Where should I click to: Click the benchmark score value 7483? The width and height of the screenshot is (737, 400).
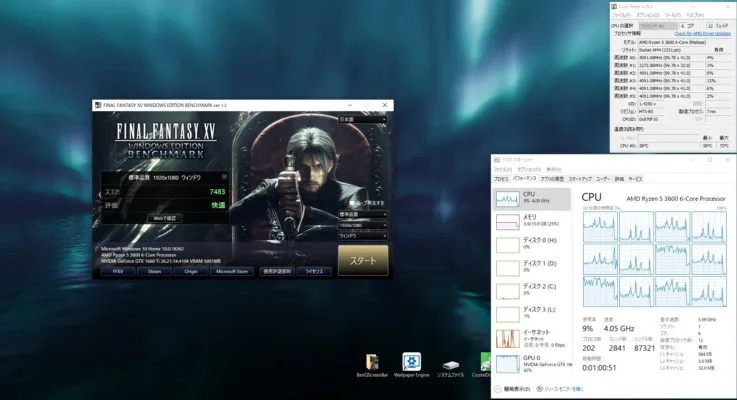[217, 192]
